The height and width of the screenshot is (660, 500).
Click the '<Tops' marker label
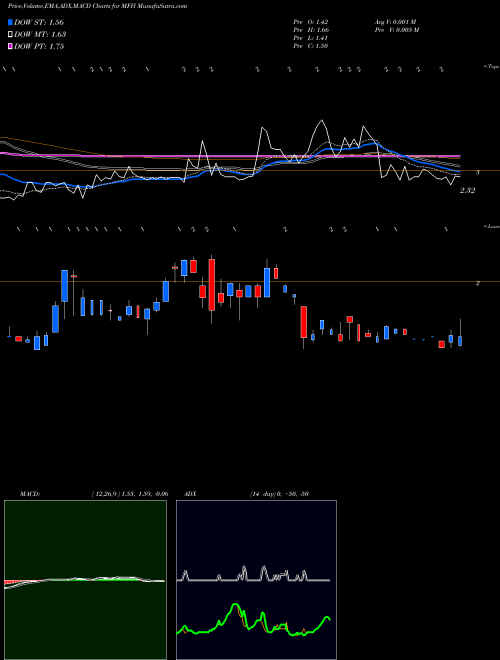pyautogui.click(x=492, y=67)
